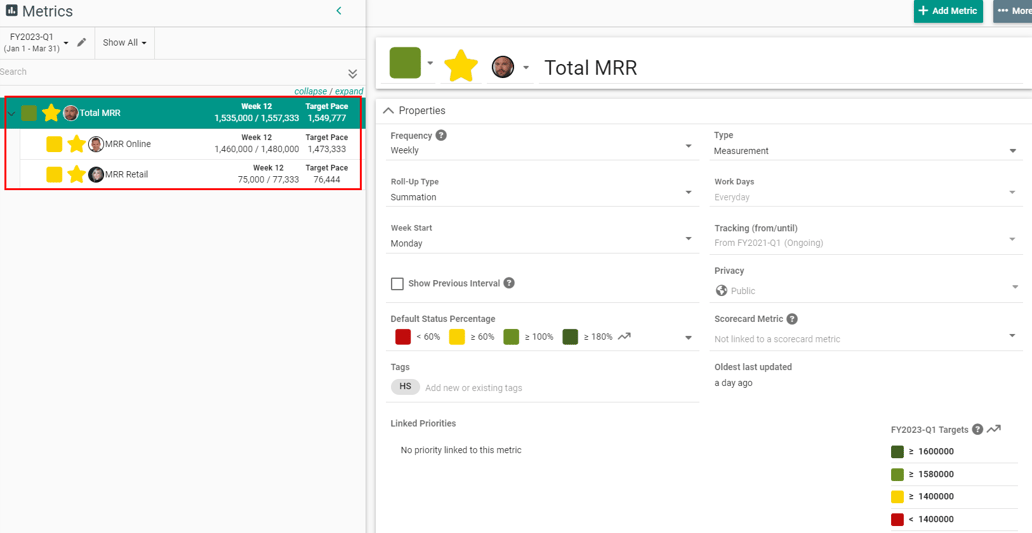
Task: Collapse the Properties section
Action: (389, 110)
